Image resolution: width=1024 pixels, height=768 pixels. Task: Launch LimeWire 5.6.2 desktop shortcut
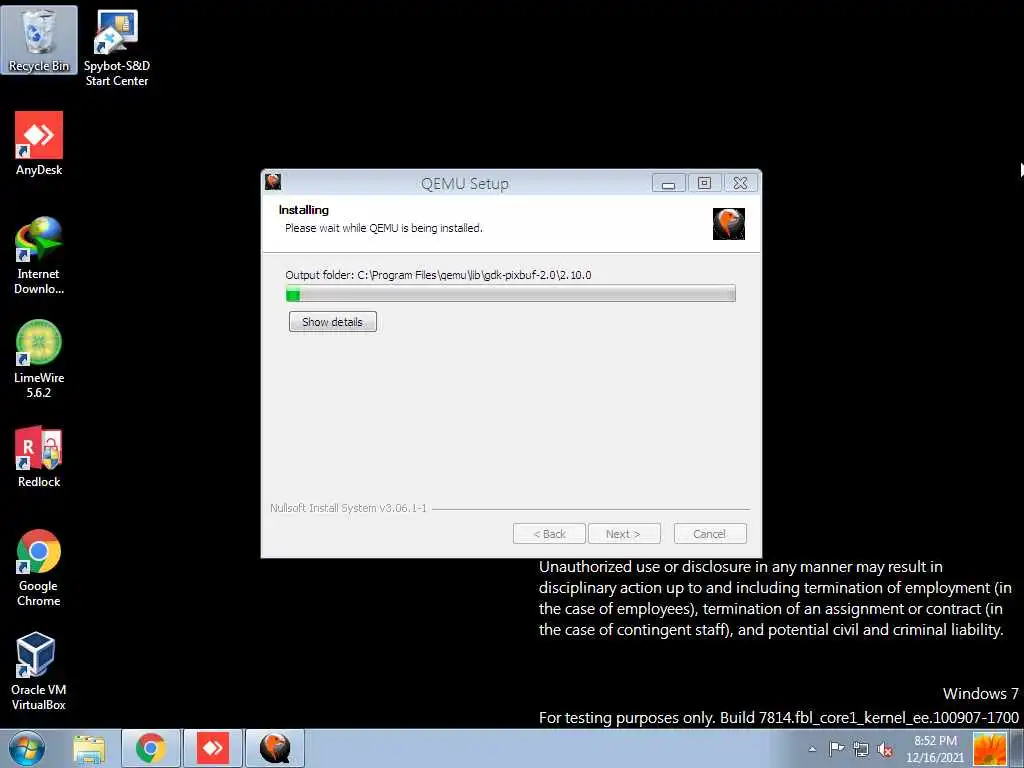39,359
